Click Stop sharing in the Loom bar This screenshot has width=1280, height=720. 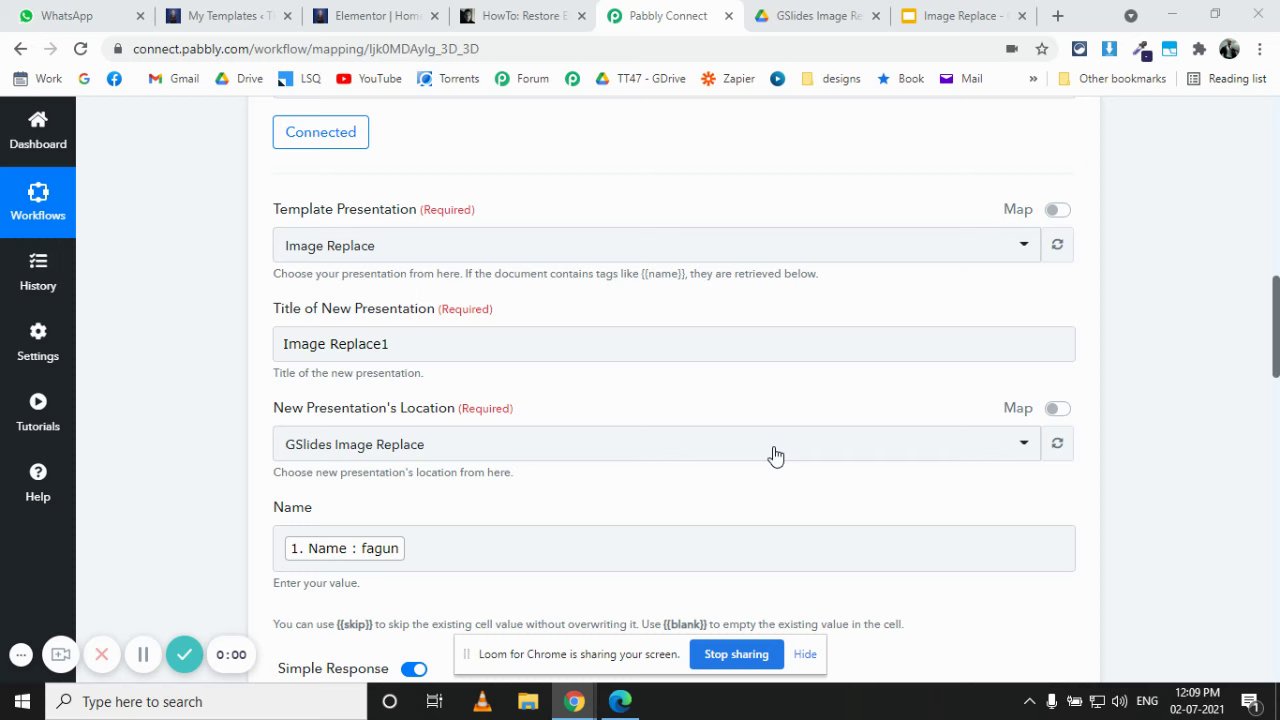click(x=736, y=654)
